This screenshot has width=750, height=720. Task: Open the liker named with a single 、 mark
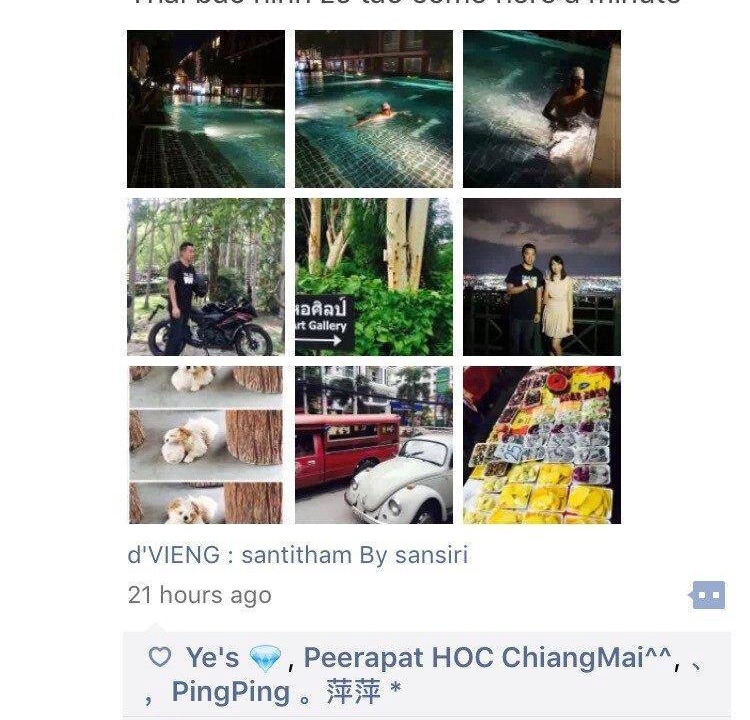tap(697, 665)
